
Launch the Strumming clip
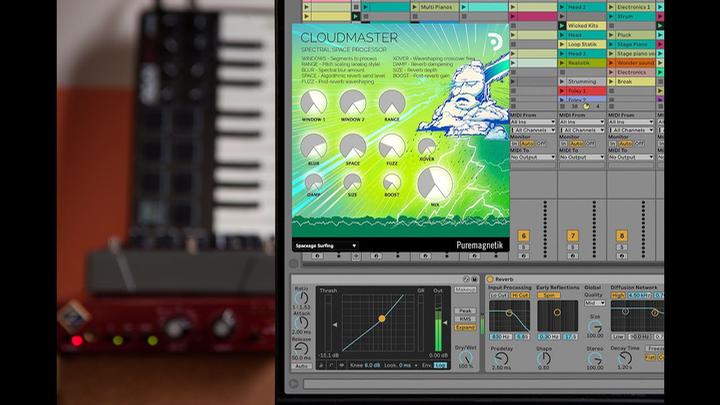(562, 82)
